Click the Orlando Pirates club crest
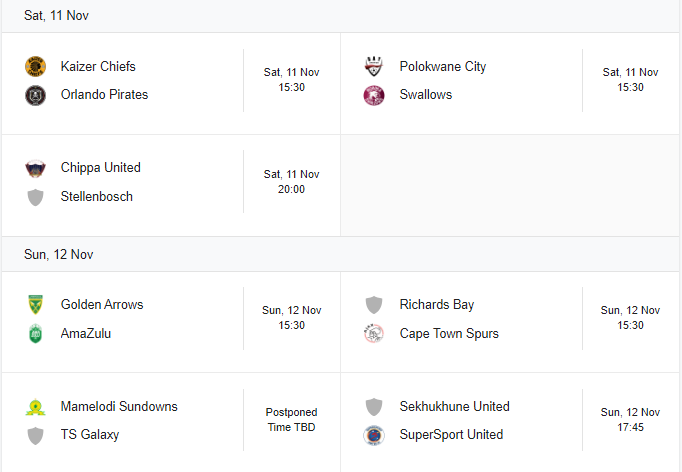The height and width of the screenshot is (472, 682). 35,95
